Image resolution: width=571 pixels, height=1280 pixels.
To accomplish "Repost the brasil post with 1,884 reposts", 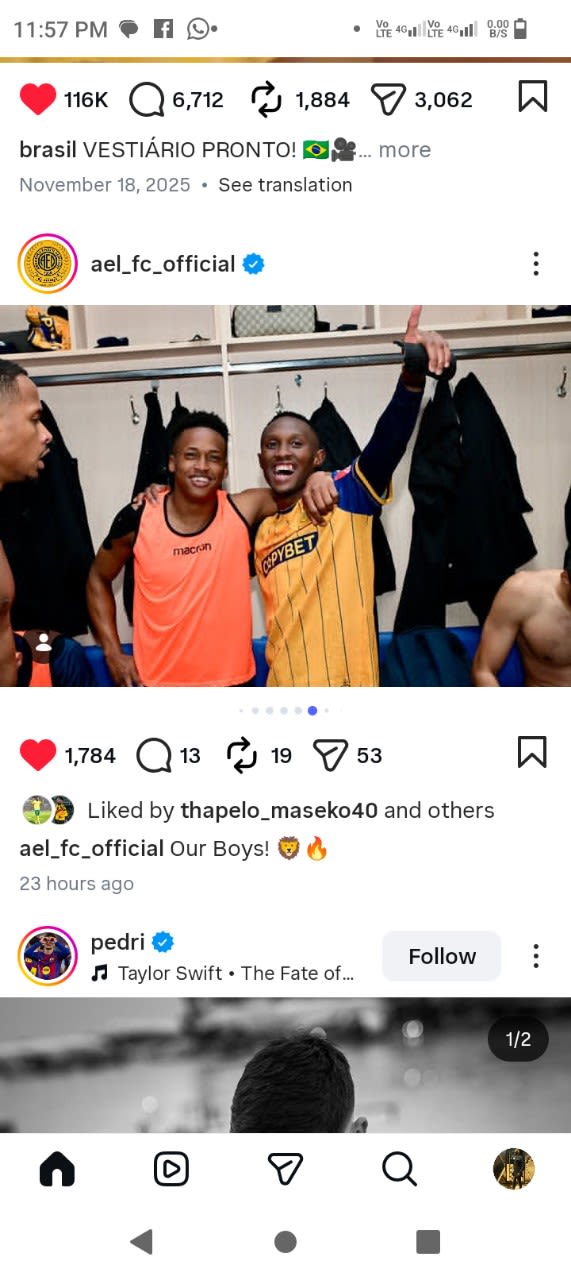I will click(267, 99).
